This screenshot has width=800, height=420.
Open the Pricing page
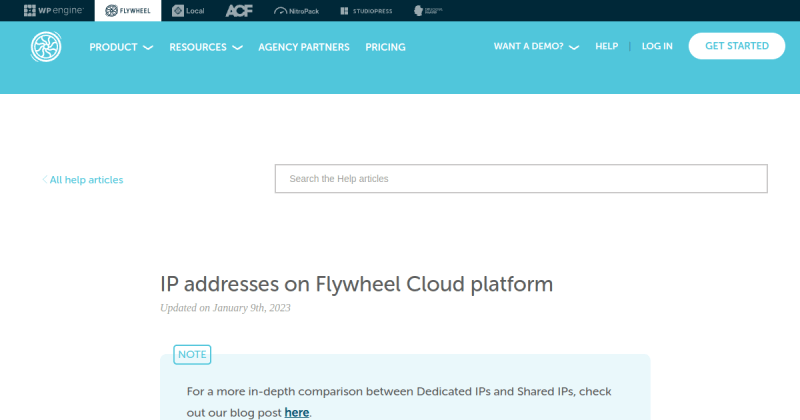[x=385, y=47]
